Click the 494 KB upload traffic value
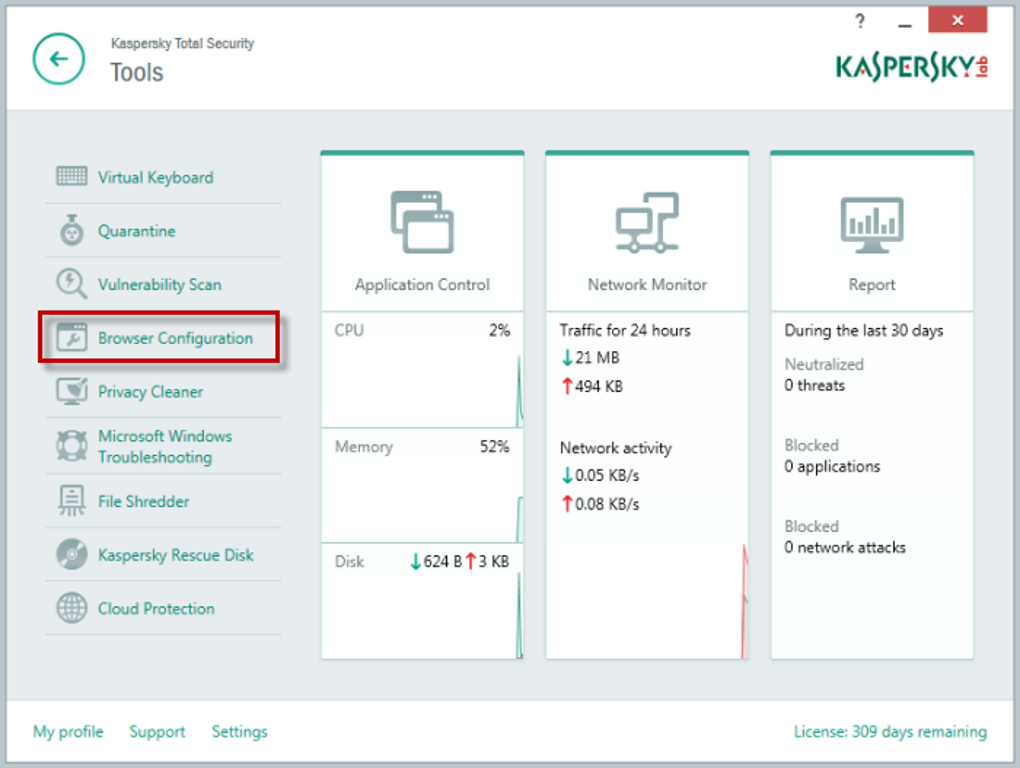The image size is (1020, 768). (593, 386)
